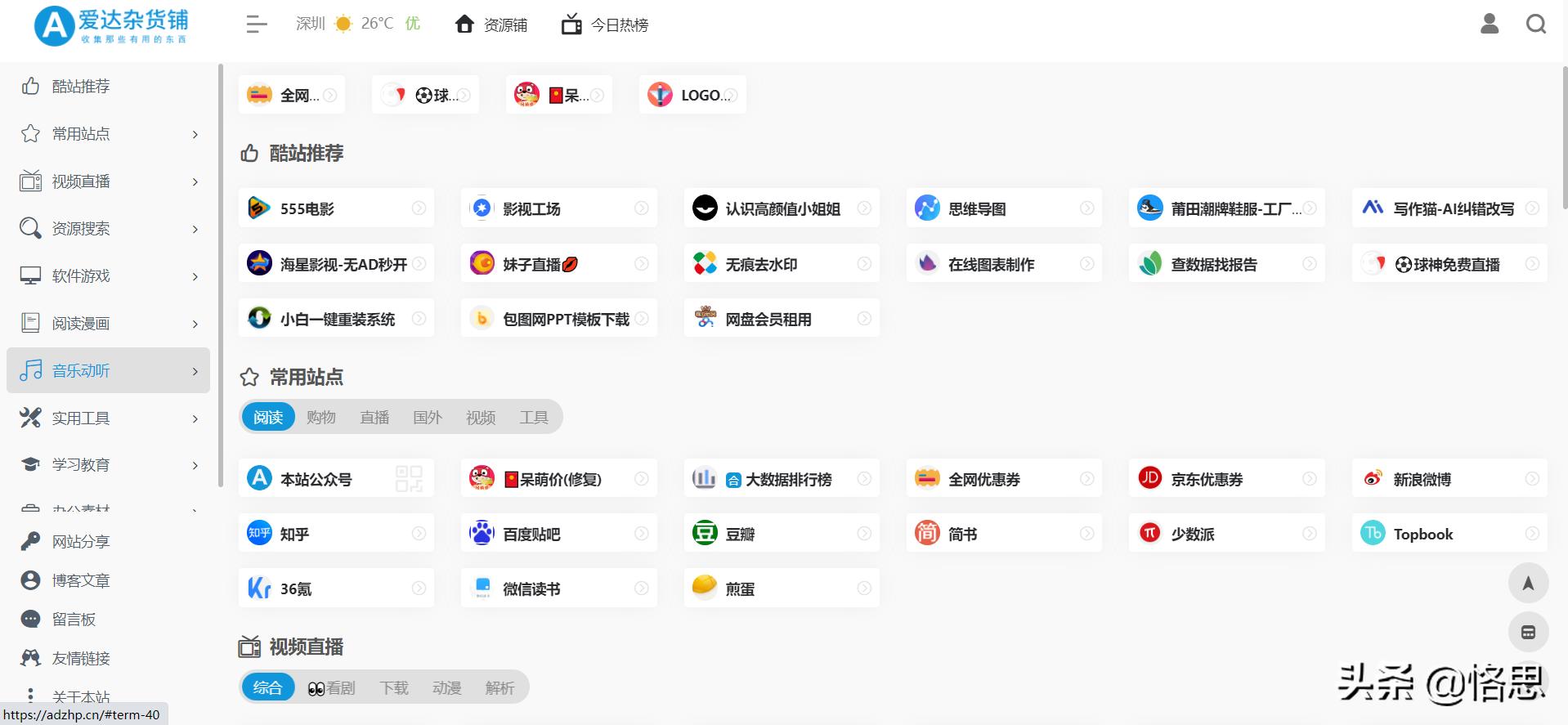Toggle the sidebar hamburger menu icon

pos(256,25)
